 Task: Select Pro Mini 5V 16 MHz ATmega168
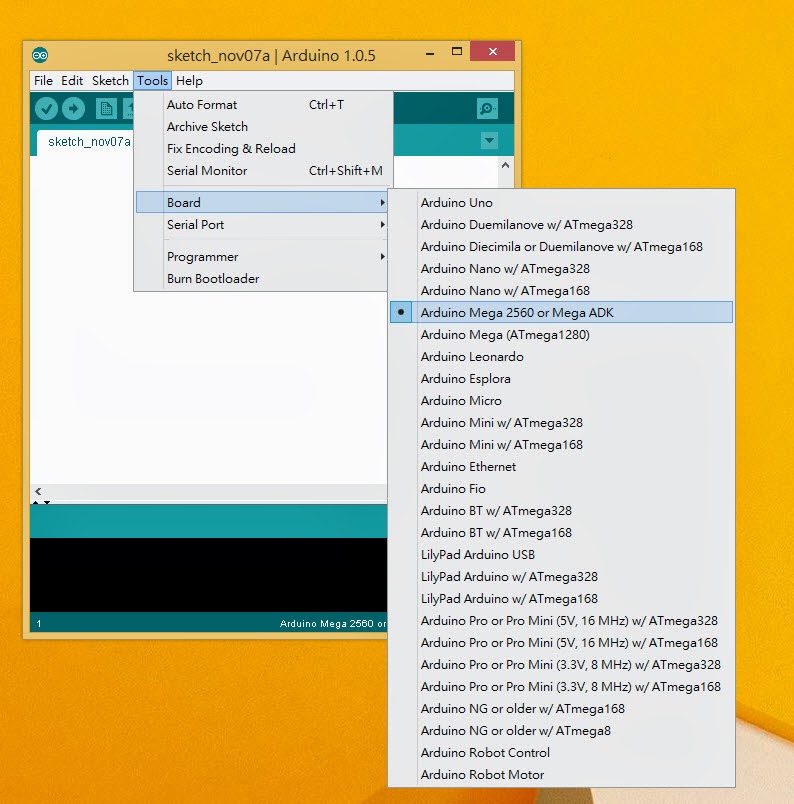(561, 643)
